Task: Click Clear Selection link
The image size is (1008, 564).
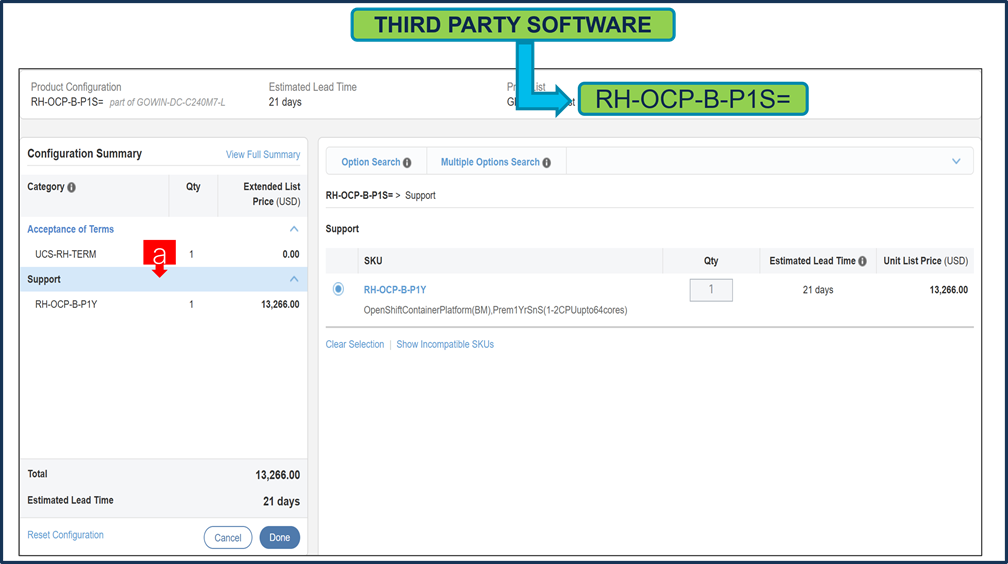Action: (354, 344)
